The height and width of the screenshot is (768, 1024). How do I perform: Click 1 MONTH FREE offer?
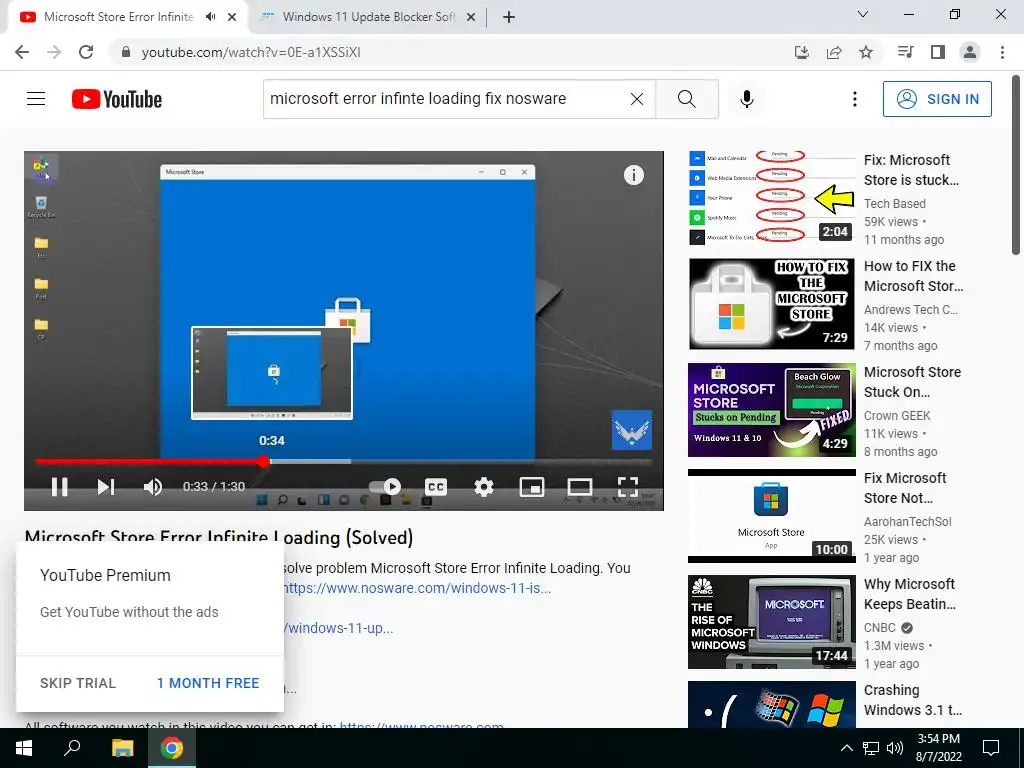click(208, 683)
